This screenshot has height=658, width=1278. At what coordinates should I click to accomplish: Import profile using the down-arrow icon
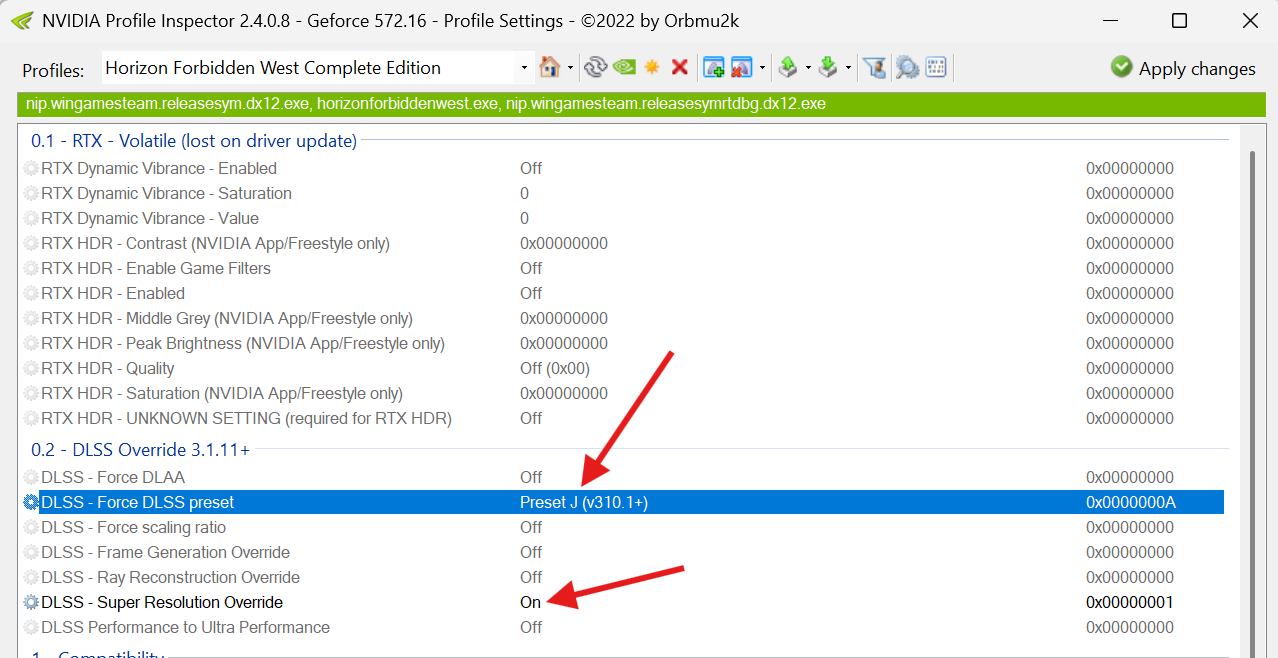pyautogui.click(x=828, y=67)
